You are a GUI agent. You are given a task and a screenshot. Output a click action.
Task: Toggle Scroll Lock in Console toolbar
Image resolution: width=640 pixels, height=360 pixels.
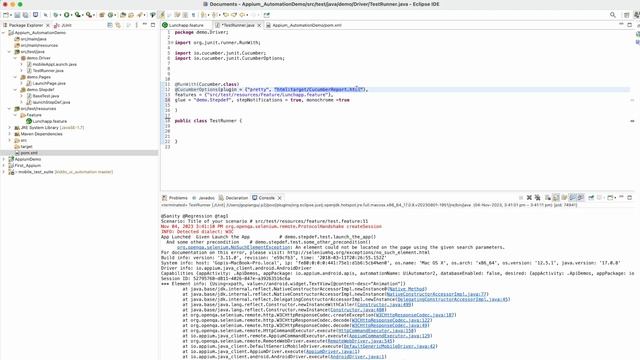(556, 198)
